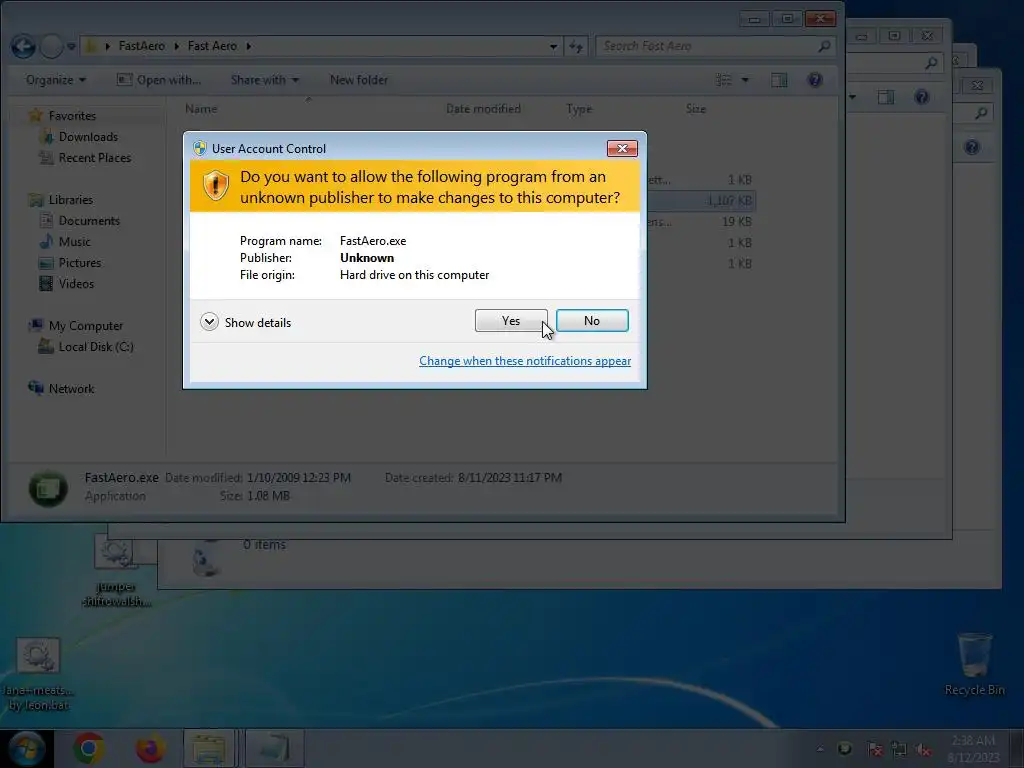Open Google Chrome from taskbar
Screen dimensions: 1024x768
coord(89,748)
